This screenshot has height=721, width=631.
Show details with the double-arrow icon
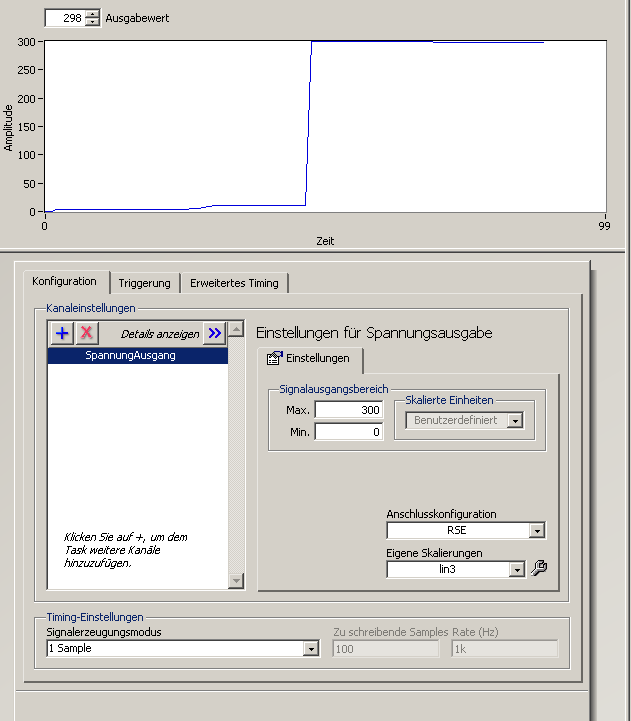tap(215, 333)
